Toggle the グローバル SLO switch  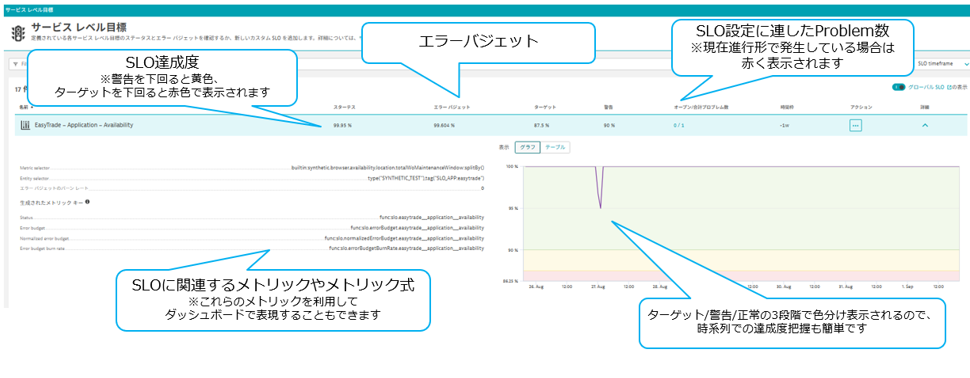[x=898, y=87]
